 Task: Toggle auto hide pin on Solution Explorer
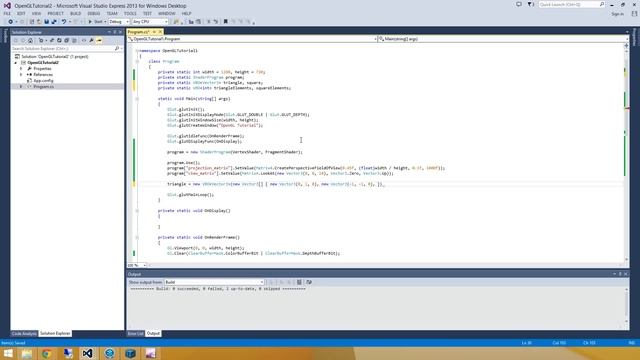(115, 32)
